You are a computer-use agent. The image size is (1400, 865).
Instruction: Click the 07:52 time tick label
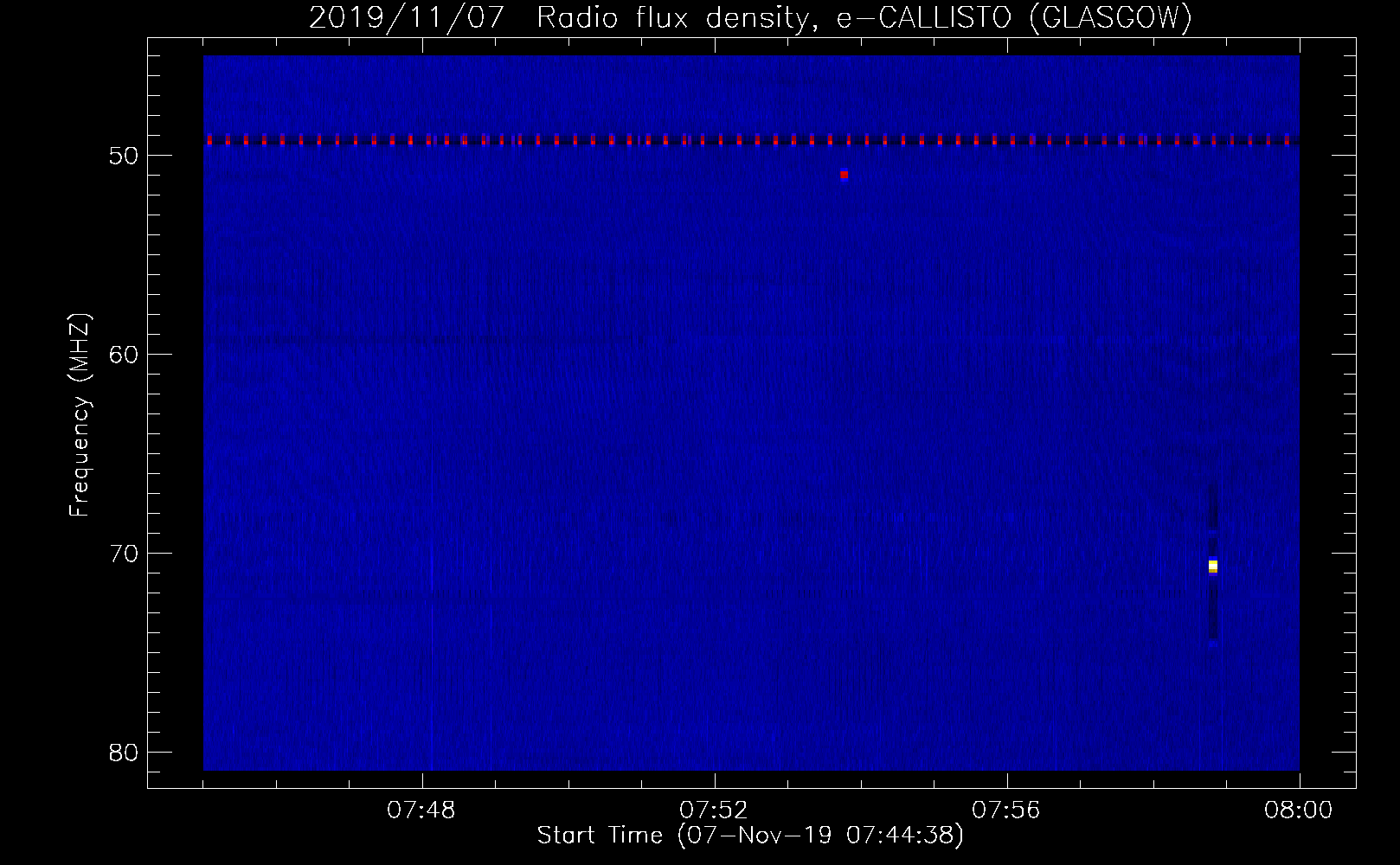click(x=714, y=811)
